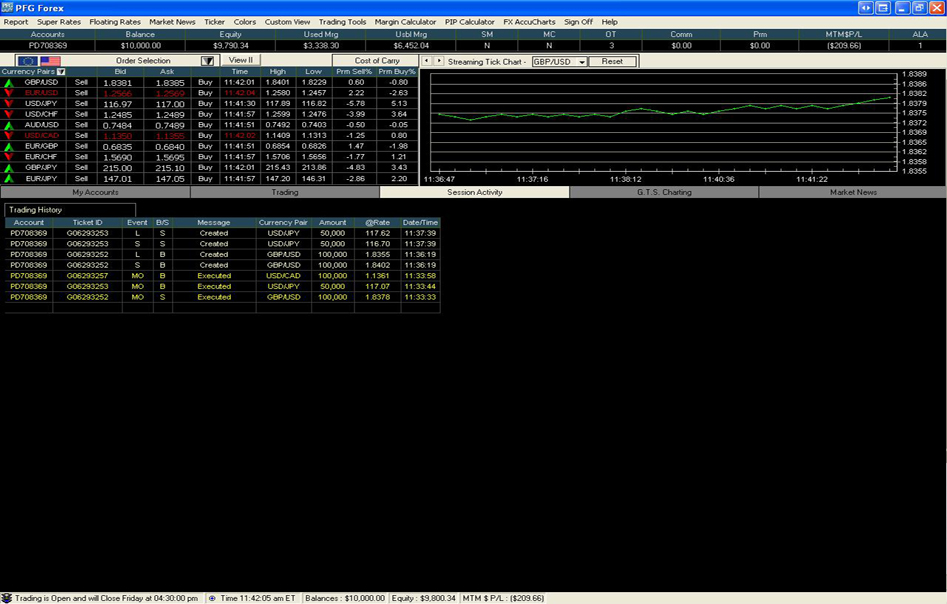Open the Margin Calculator menu item

pyautogui.click(x=405, y=22)
